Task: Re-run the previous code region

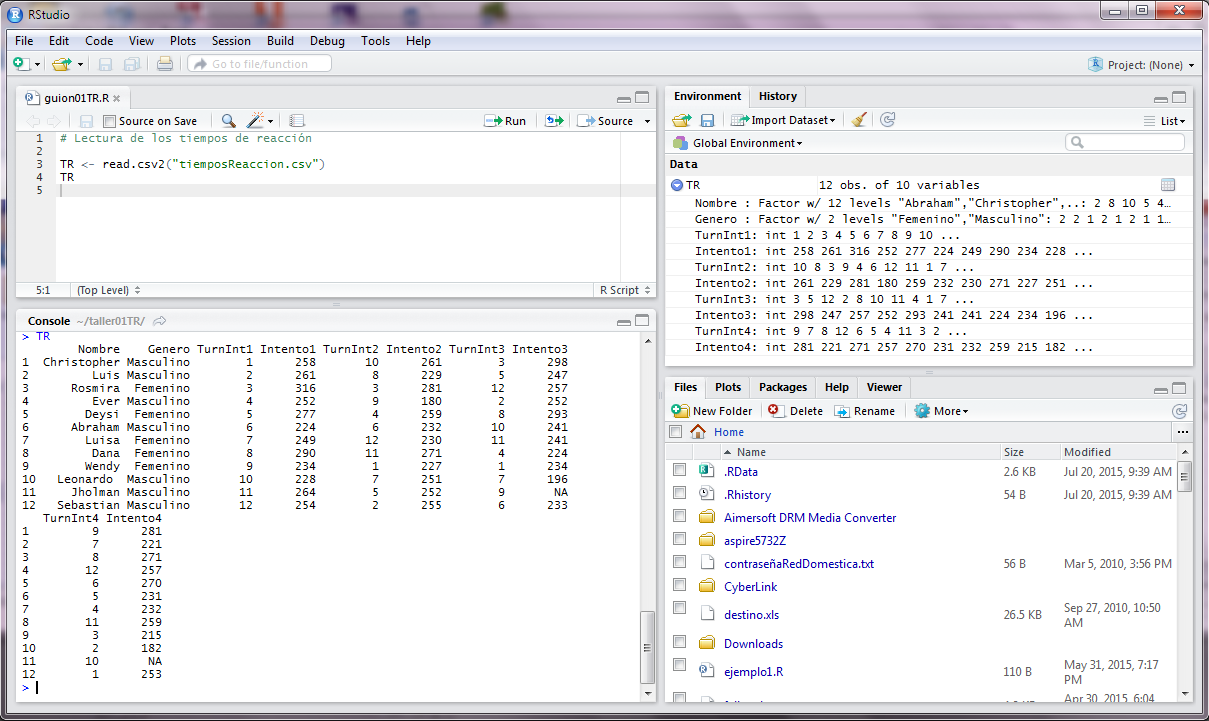Action: pyautogui.click(x=554, y=121)
